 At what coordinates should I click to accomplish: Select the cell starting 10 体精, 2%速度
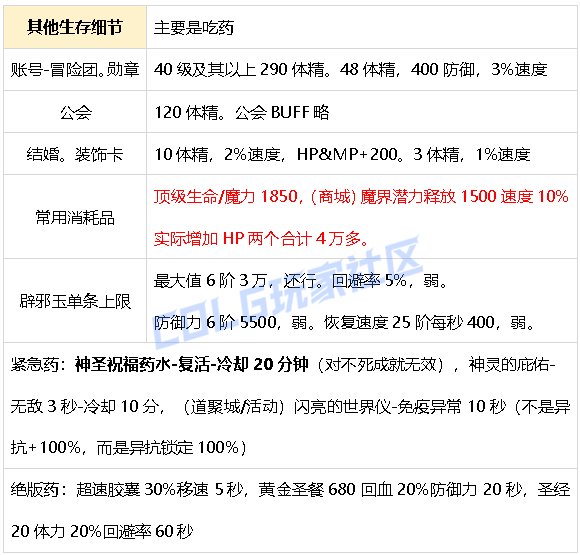click(x=362, y=154)
